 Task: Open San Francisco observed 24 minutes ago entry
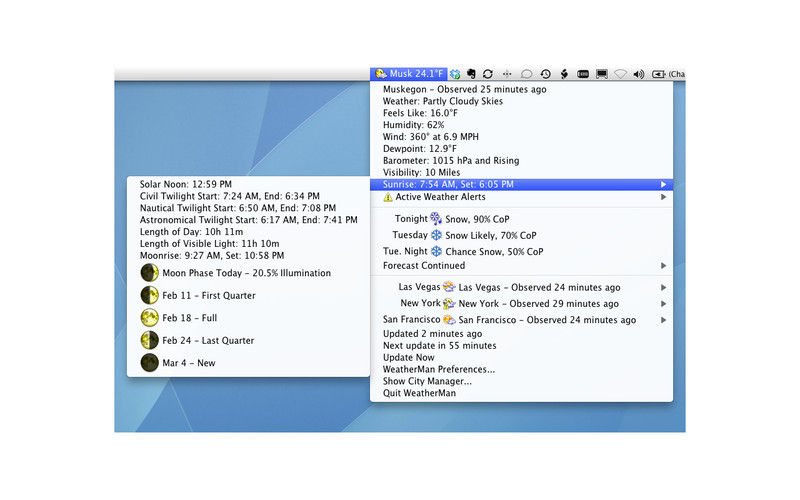coord(521,320)
